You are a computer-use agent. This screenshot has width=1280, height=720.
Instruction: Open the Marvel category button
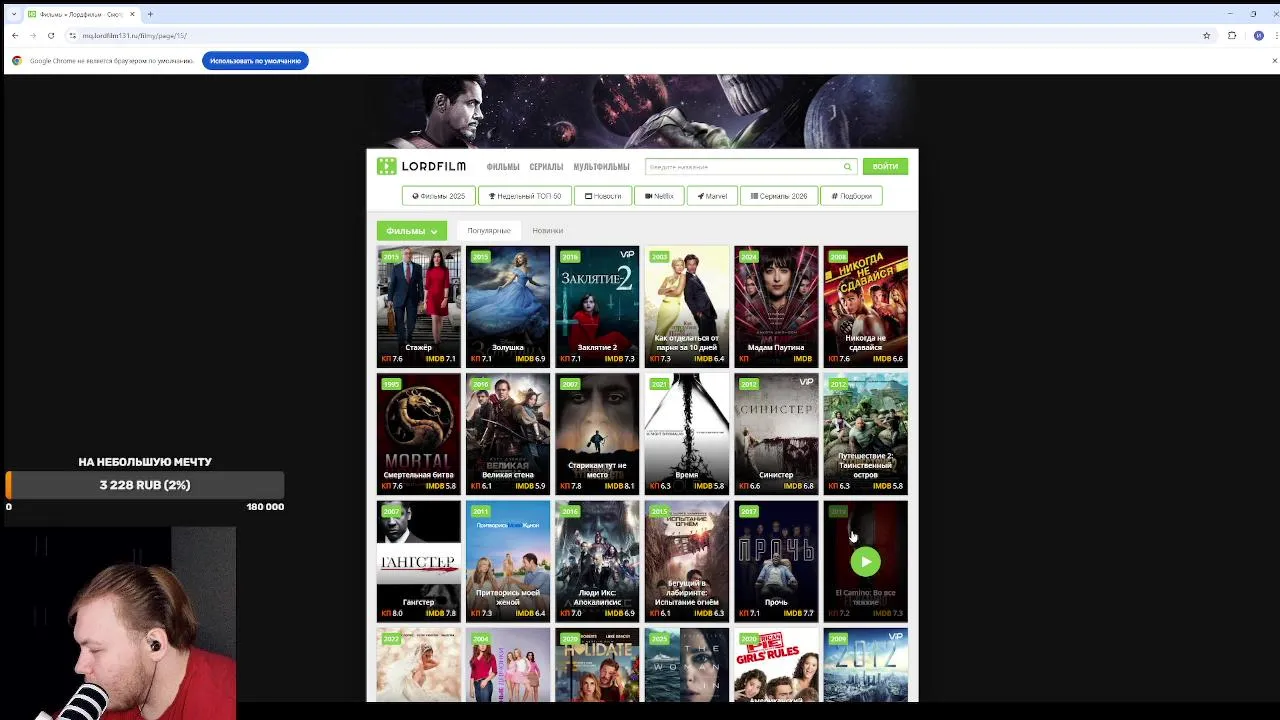712,196
